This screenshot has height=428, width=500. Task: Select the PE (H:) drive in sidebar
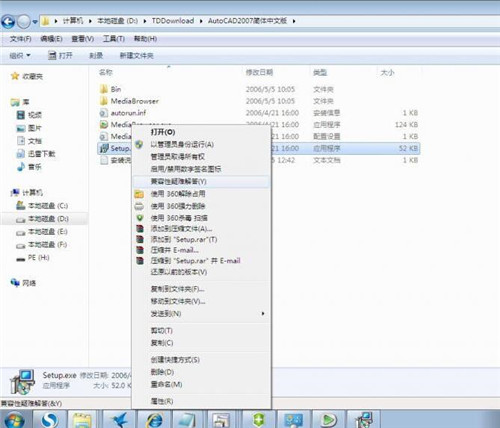(x=33, y=258)
